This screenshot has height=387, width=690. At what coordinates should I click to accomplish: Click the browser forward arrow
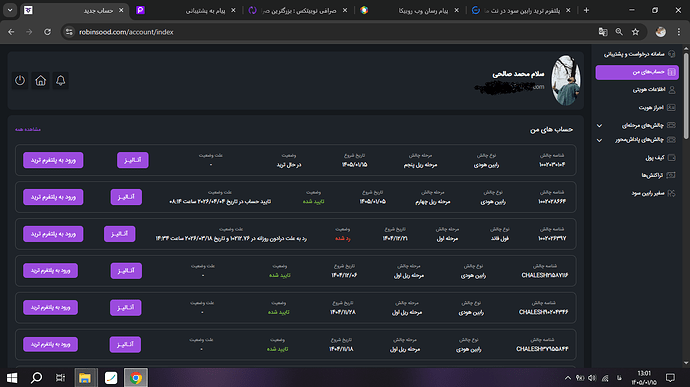(x=29, y=32)
